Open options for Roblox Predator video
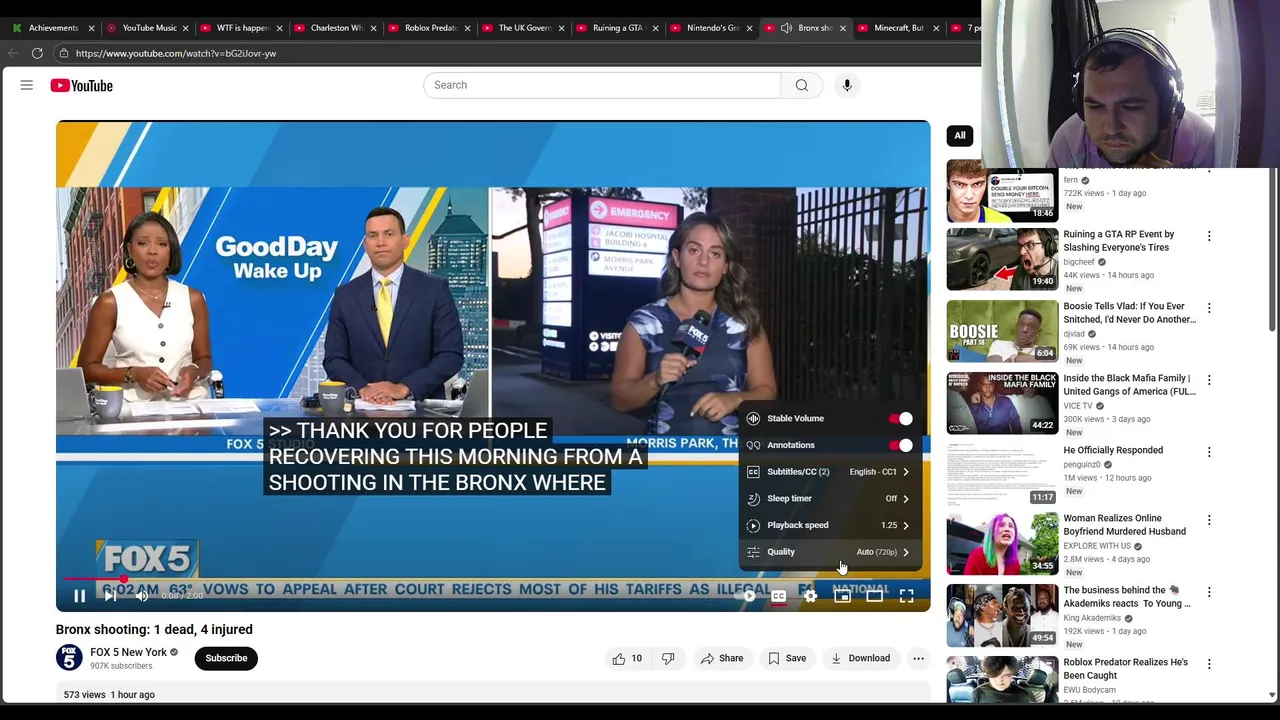The width and height of the screenshot is (1280, 720). pos(1209,664)
